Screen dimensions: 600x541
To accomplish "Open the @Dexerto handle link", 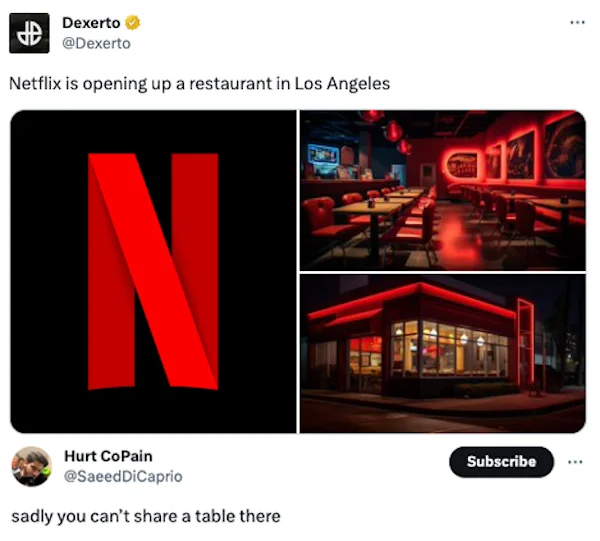I will point(96,43).
